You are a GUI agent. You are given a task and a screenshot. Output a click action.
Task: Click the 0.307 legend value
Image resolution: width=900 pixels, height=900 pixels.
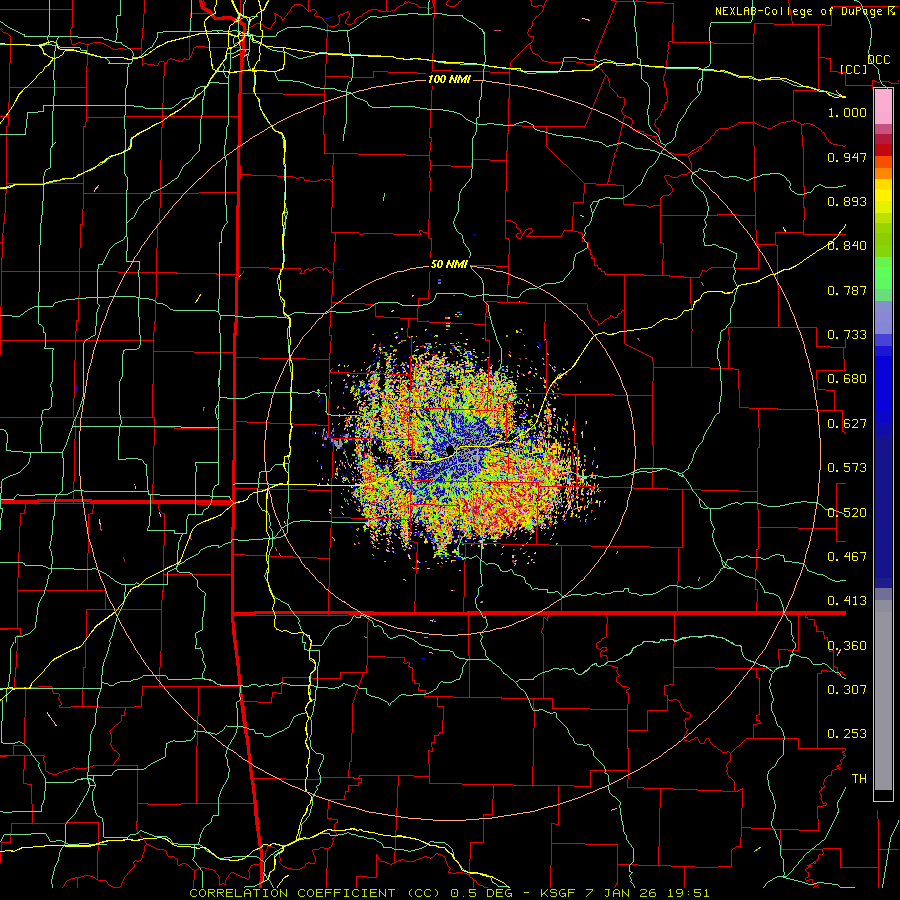click(x=847, y=690)
